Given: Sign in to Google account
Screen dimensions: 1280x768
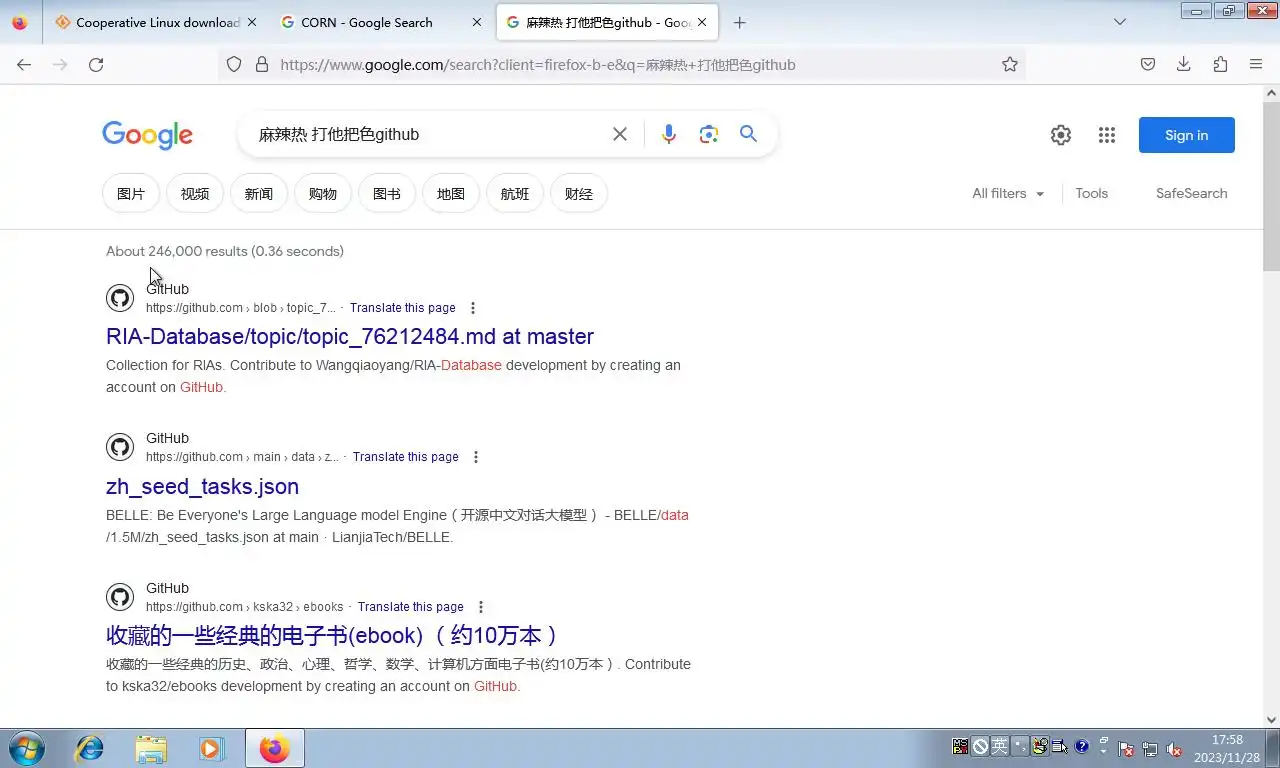Looking at the screenshot, I should [x=1186, y=135].
